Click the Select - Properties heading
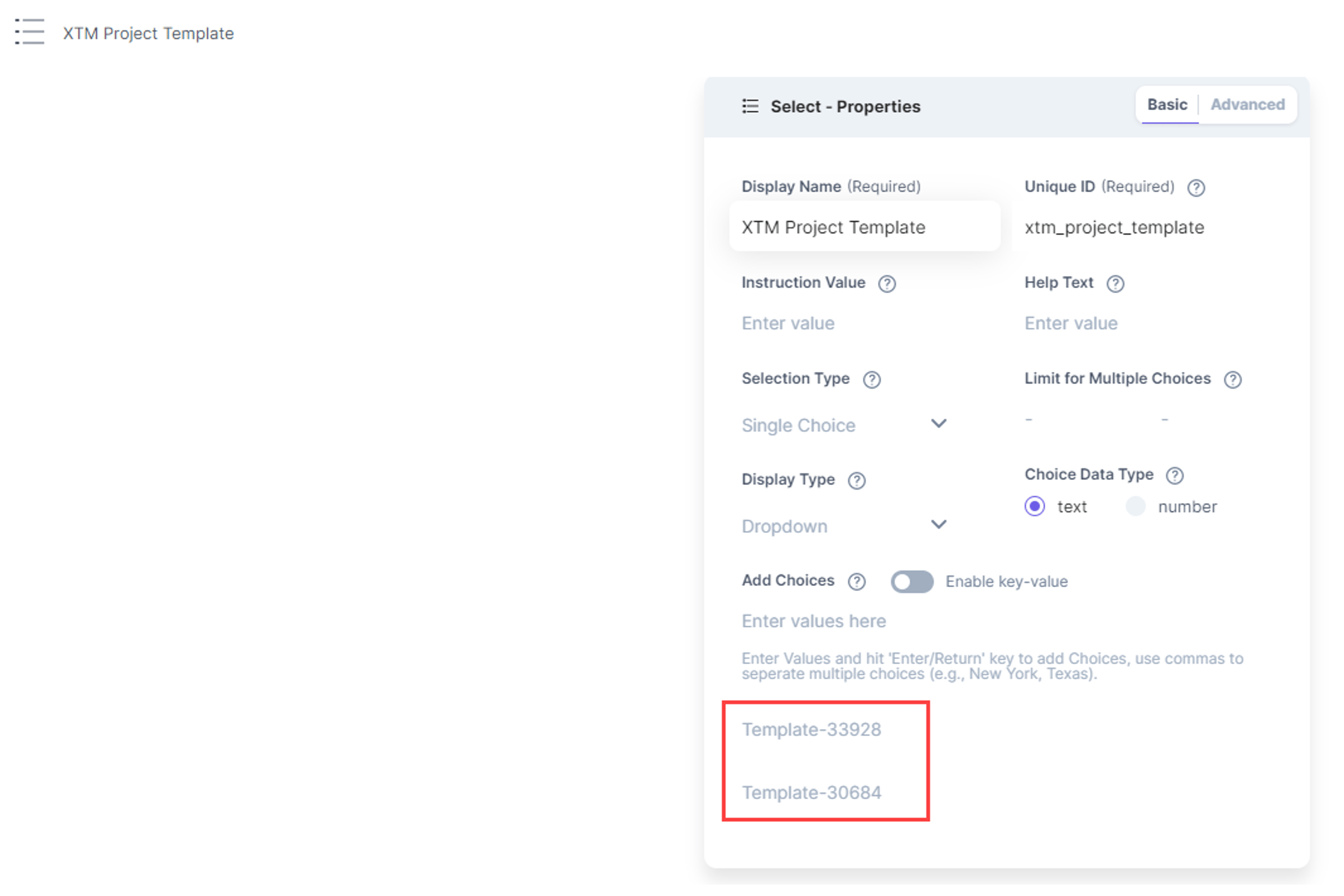Screen dimensions: 1344x896 point(845,107)
